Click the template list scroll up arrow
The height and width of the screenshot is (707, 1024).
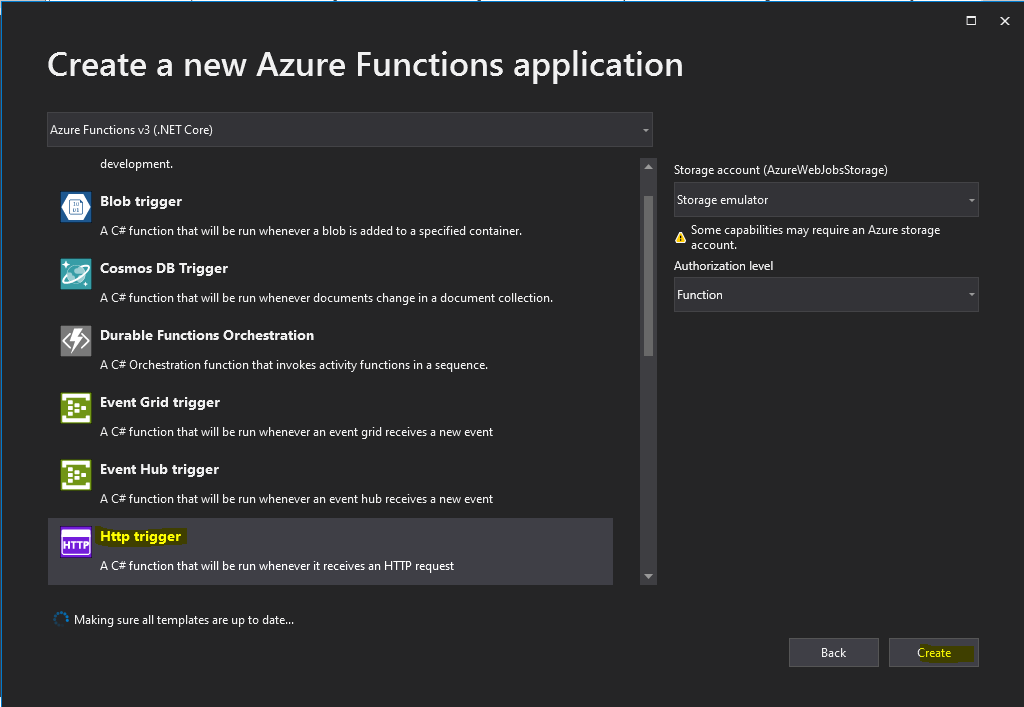[648, 167]
